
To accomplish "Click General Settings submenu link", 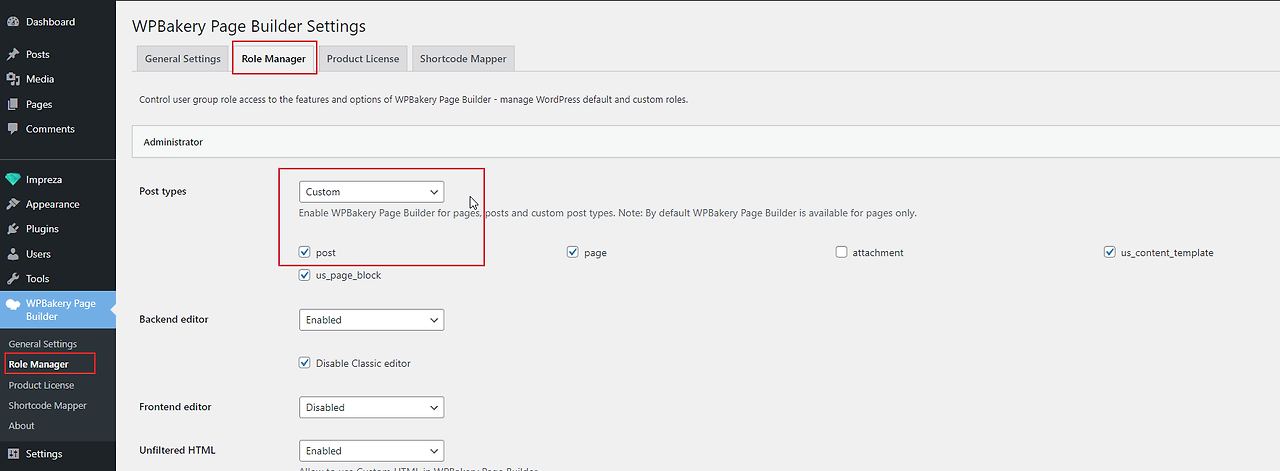I will click(42, 344).
